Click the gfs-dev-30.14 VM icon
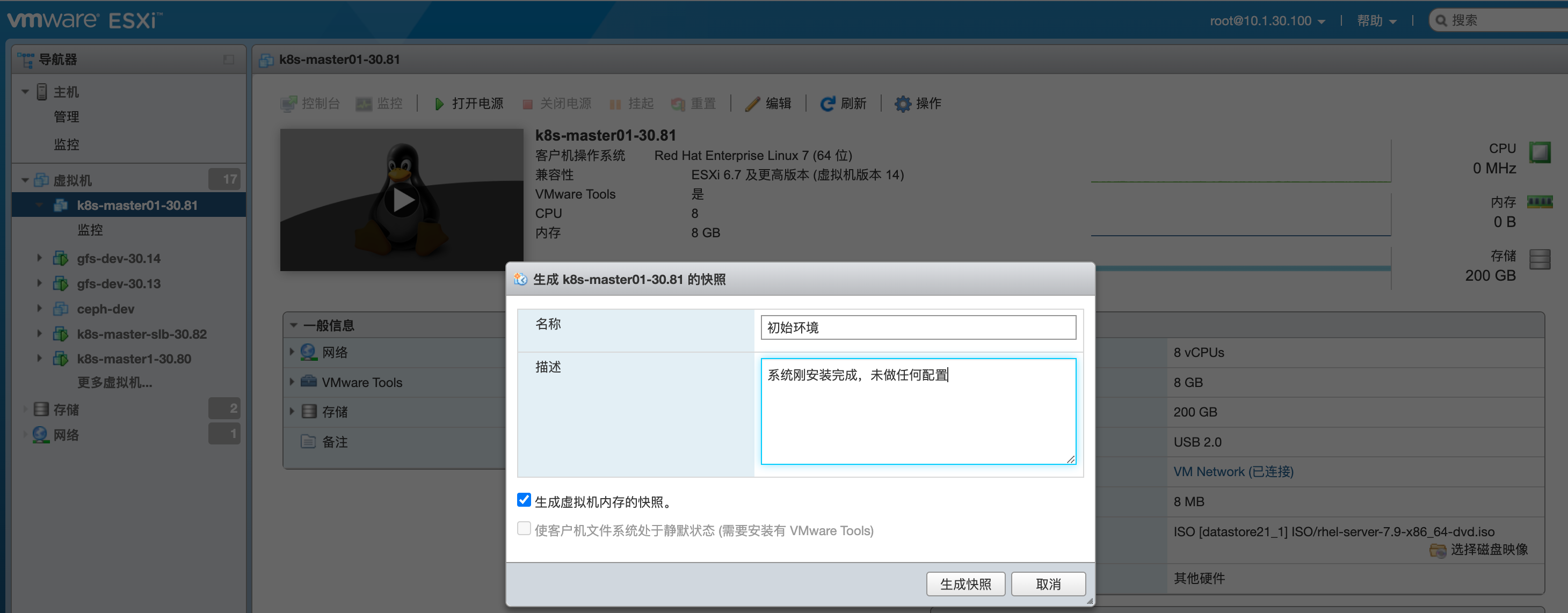This screenshot has height=613, width=1568. tap(60, 258)
